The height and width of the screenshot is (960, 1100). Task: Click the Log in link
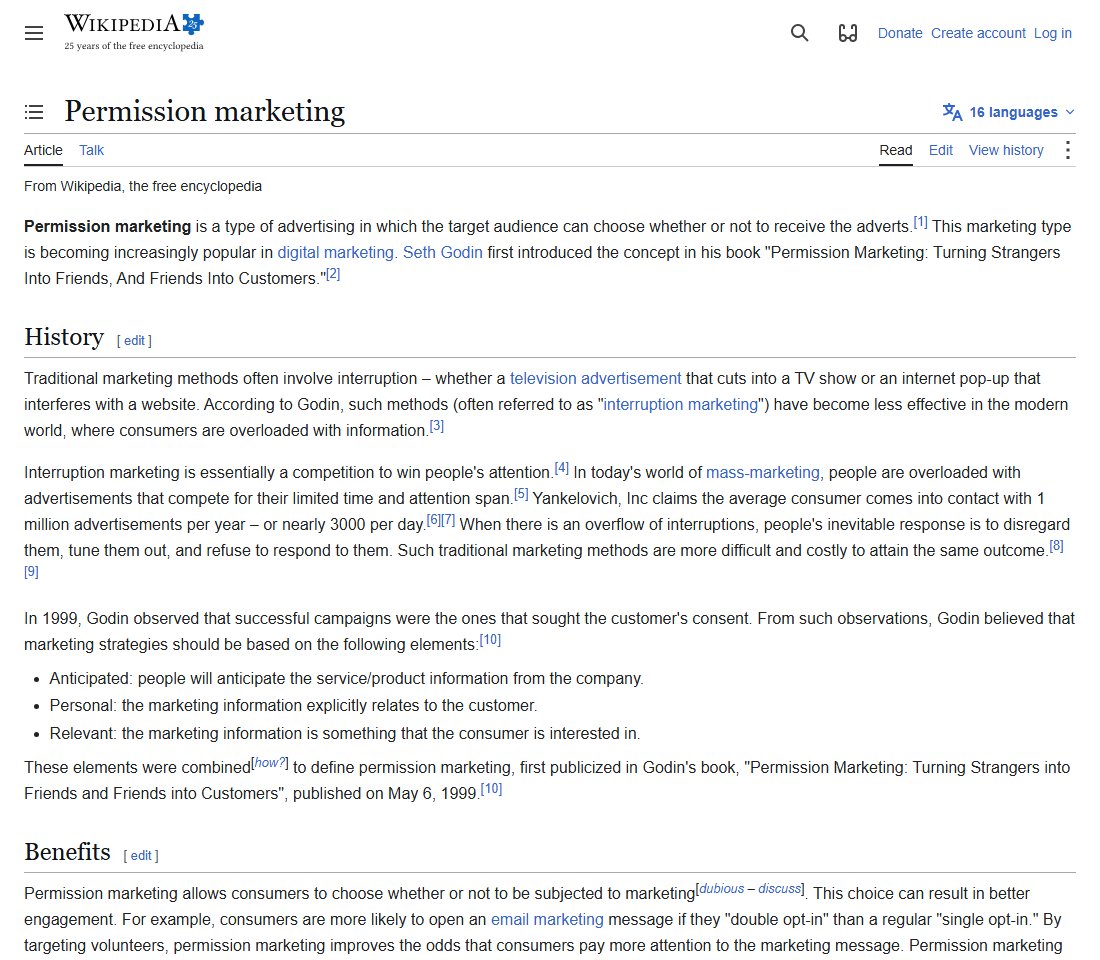tap(1052, 33)
